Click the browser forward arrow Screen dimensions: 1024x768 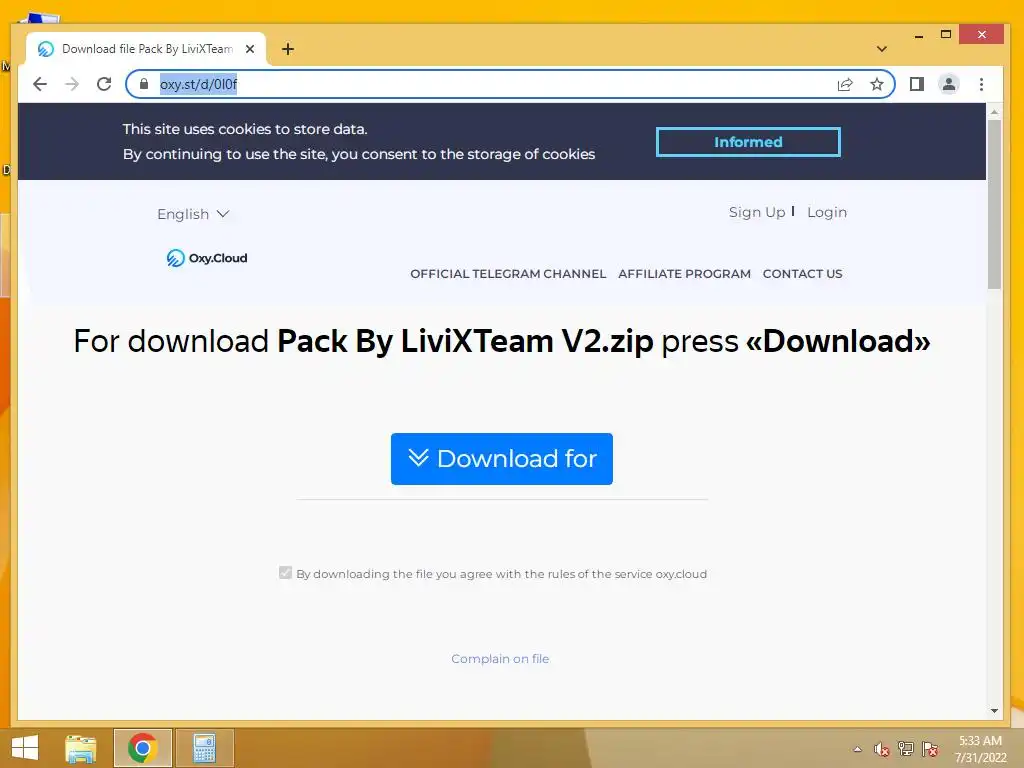pos(72,84)
